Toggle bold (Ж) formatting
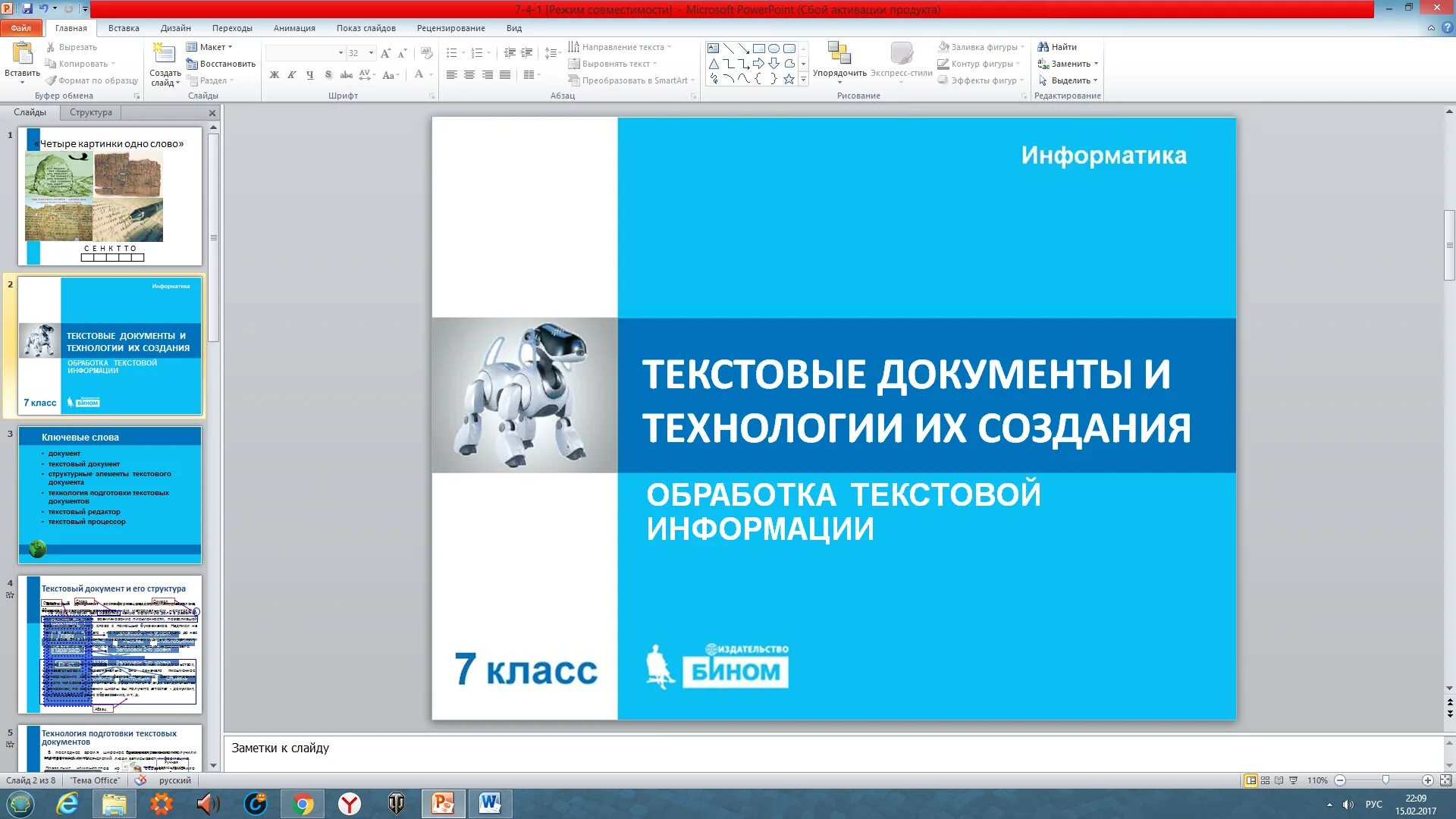1456x819 pixels. [275, 75]
